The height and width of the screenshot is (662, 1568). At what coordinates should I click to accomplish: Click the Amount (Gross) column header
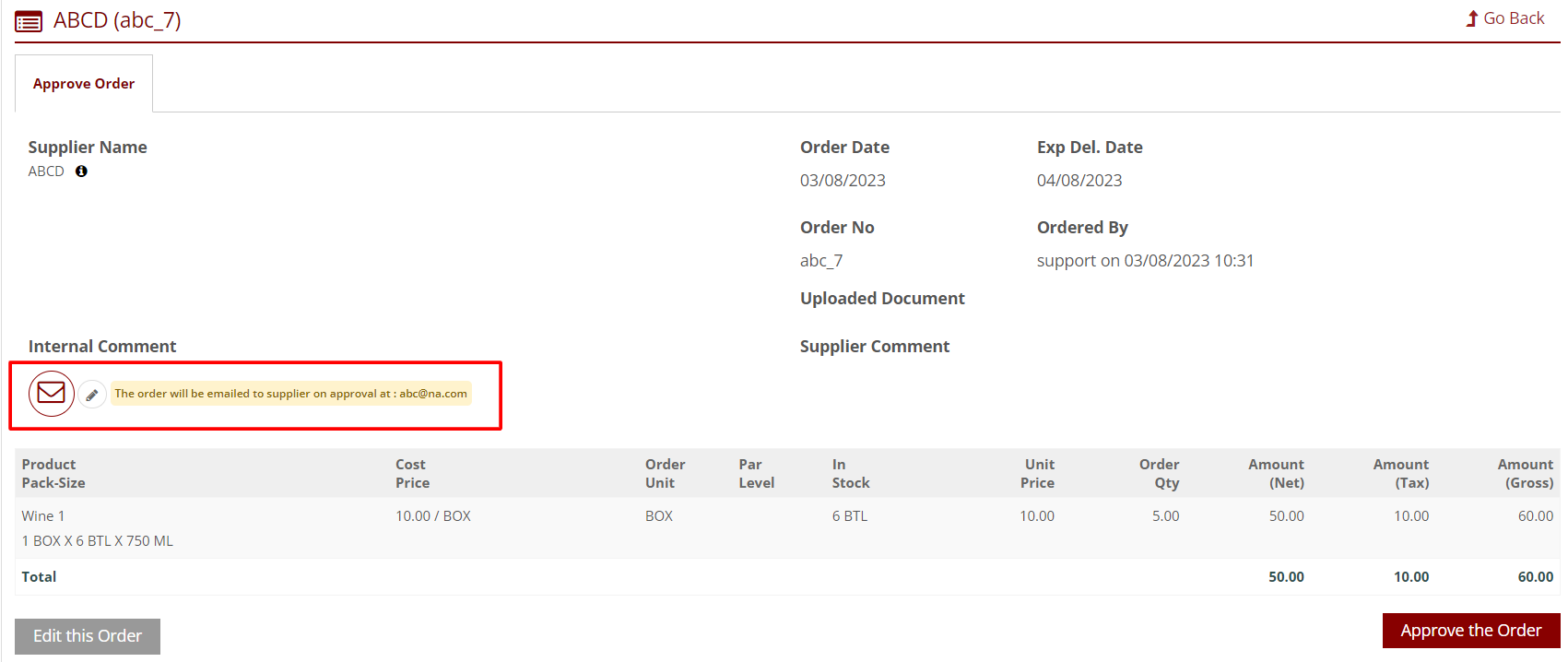[1525, 474]
